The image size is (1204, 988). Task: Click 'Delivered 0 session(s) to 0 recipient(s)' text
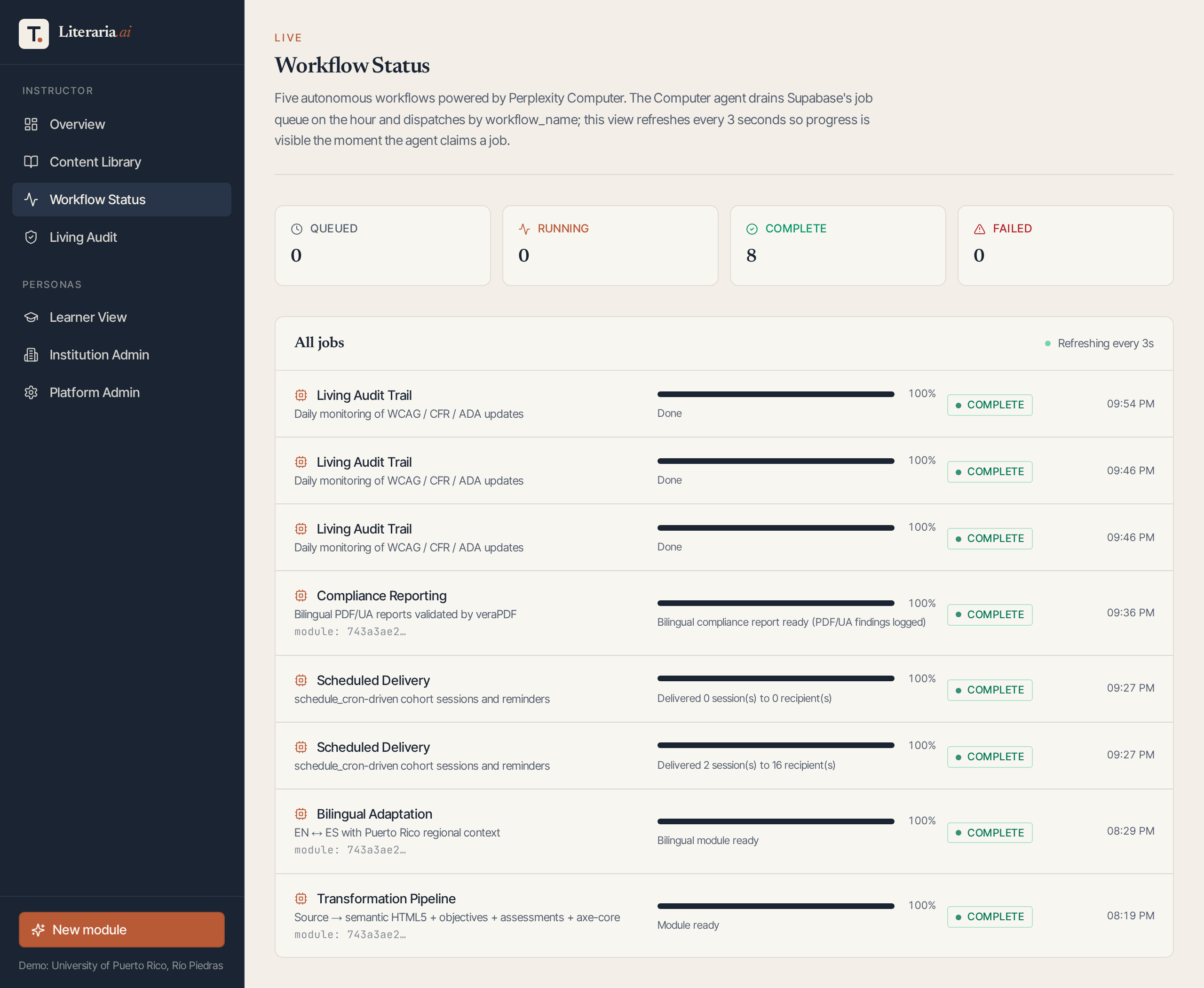pyautogui.click(x=744, y=698)
